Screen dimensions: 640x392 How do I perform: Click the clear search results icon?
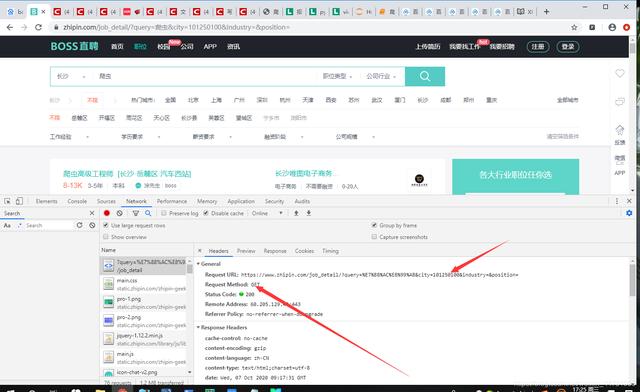(x=92, y=225)
